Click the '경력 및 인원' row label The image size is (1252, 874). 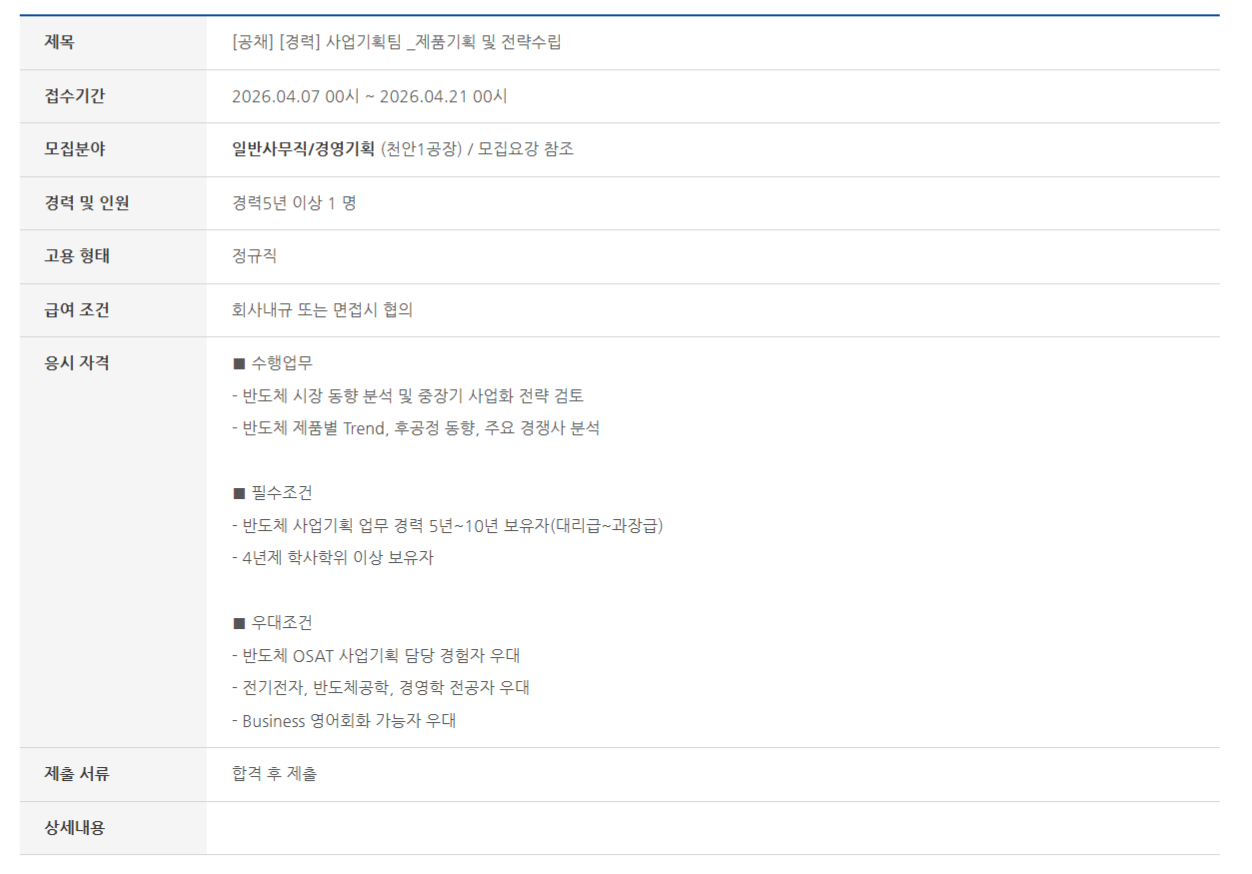[87, 203]
